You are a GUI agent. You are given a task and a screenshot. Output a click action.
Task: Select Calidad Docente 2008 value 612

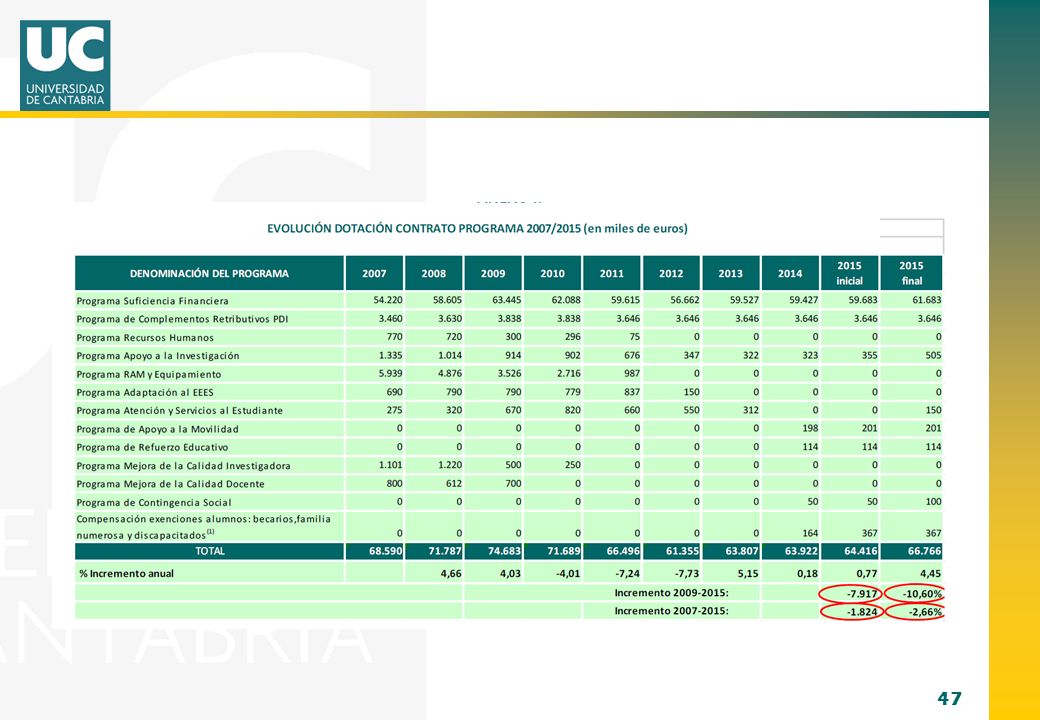pos(454,484)
